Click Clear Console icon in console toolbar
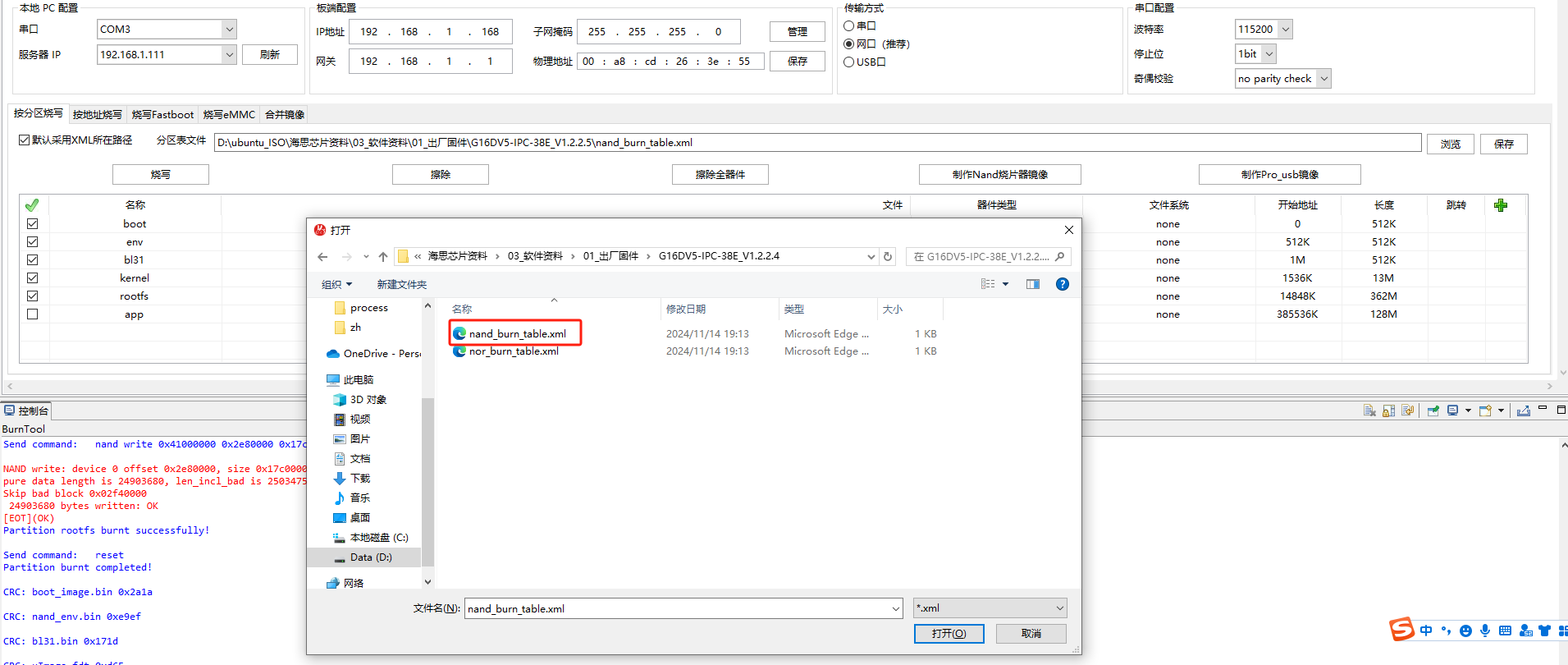This screenshot has width=1568, height=665. tap(1369, 410)
